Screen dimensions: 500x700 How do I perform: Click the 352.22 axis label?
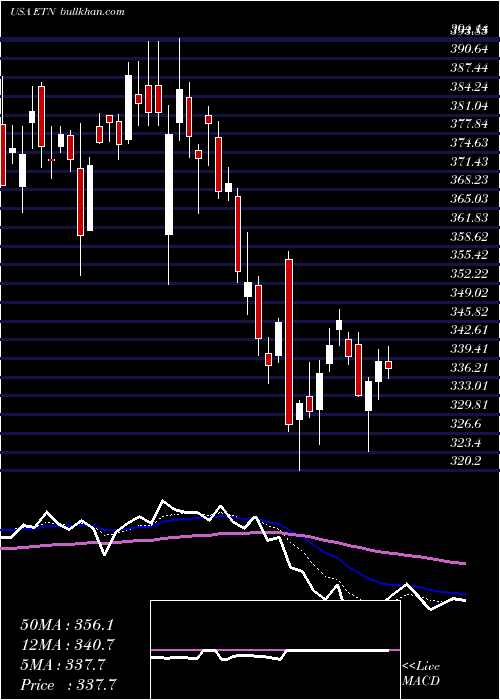click(469, 274)
